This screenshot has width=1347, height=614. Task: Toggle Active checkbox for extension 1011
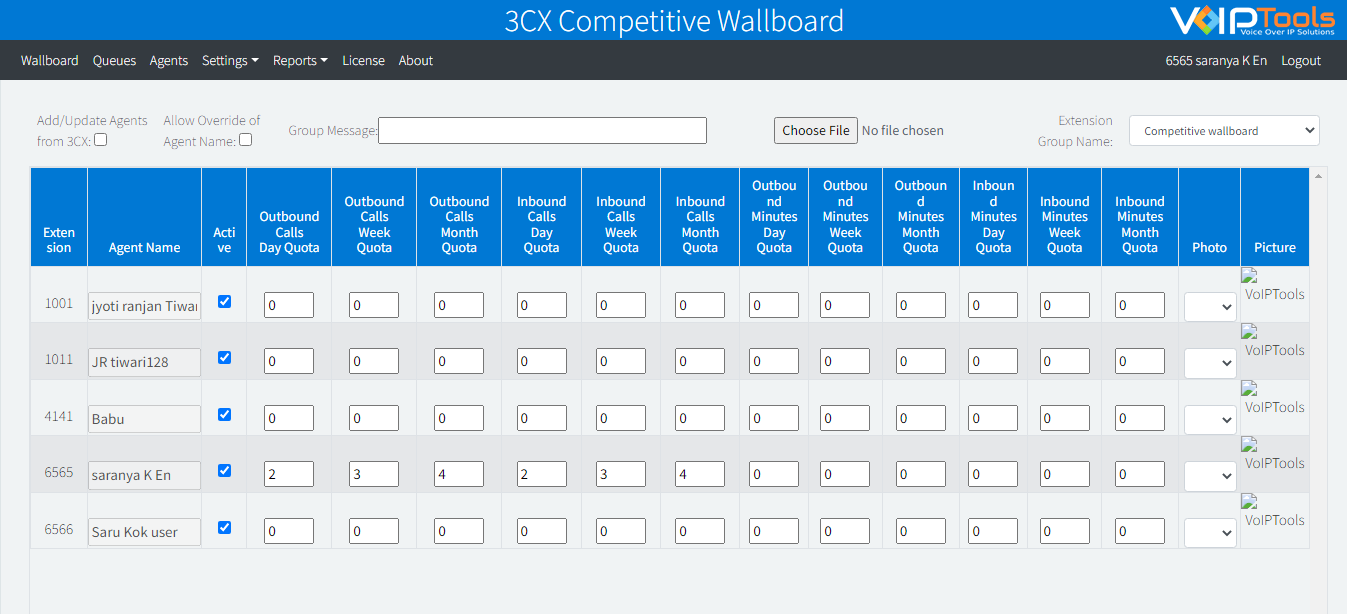click(x=224, y=357)
